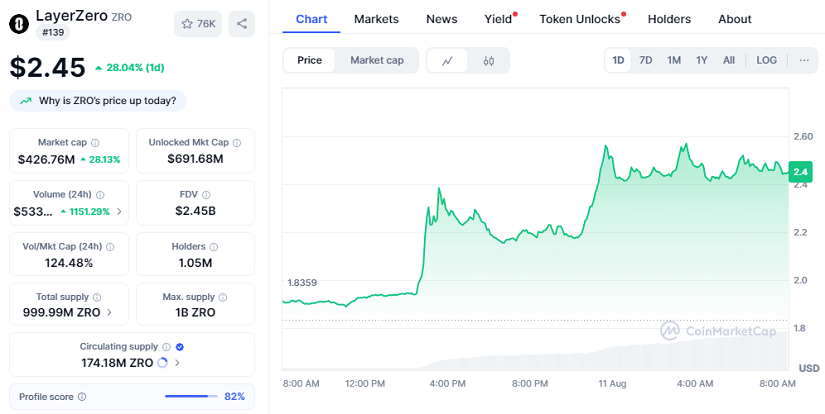
Task: Expand Total supply details chevron
Action: point(109,312)
